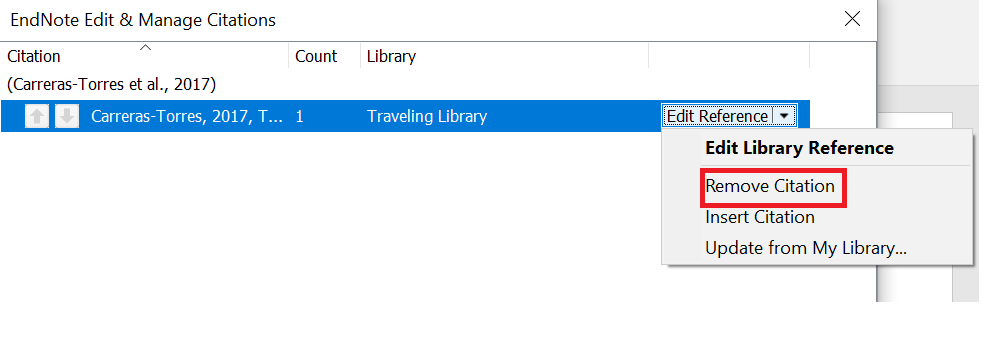Select Remove Citation in the dropdown menu
Screen dimensions: 1003x363
coord(770,186)
